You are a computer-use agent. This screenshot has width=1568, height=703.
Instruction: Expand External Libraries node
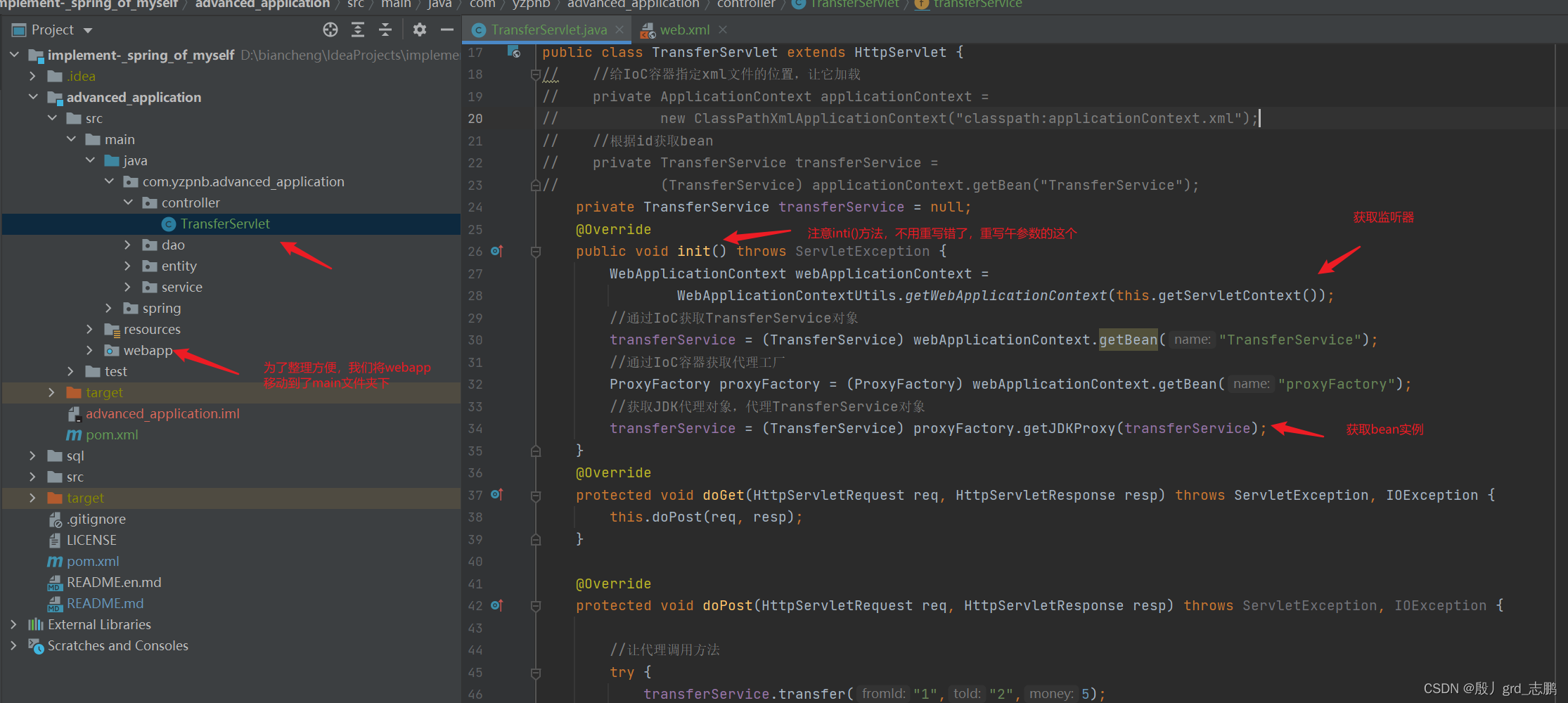pos(14,624)
